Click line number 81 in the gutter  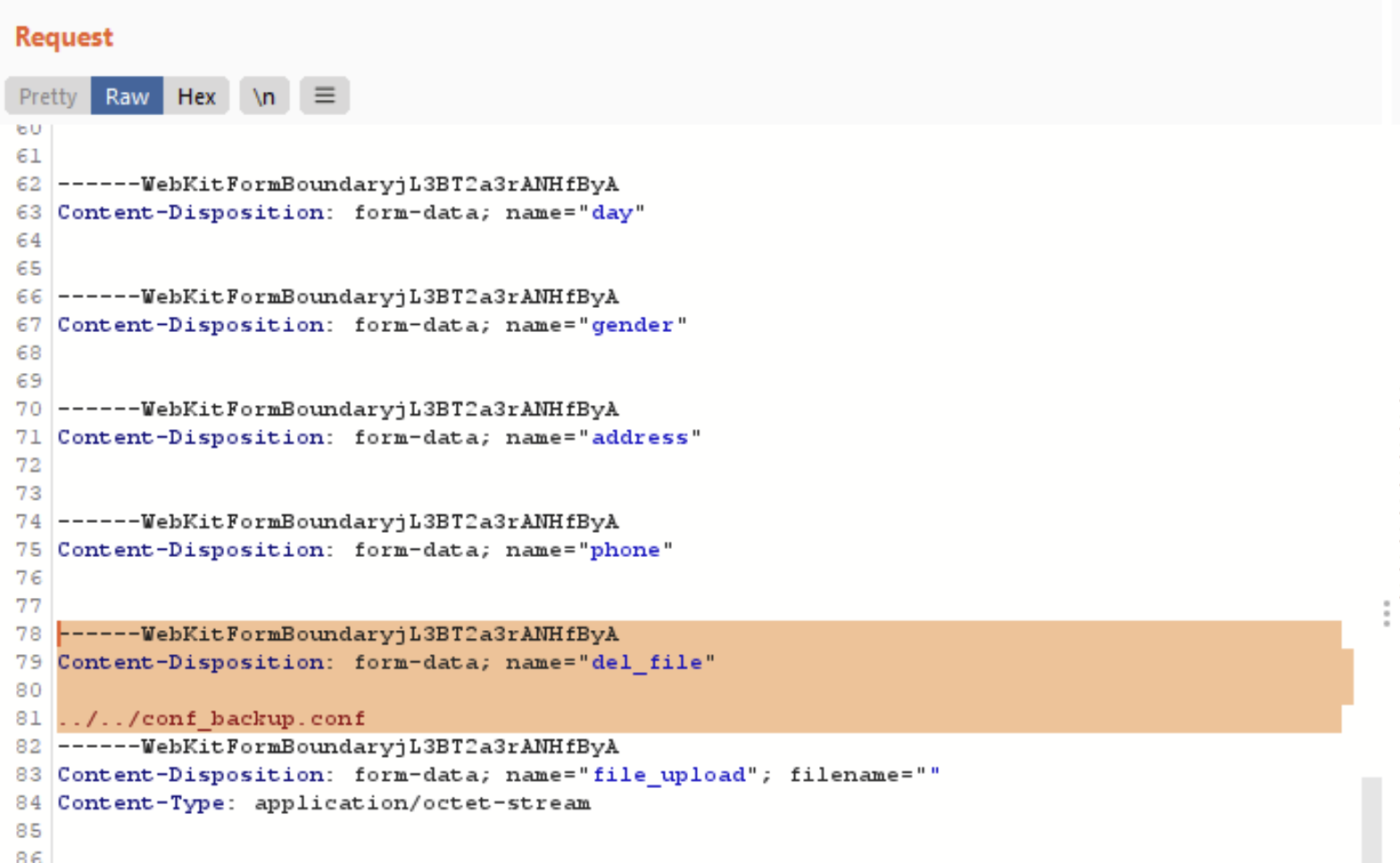[29, 718]
